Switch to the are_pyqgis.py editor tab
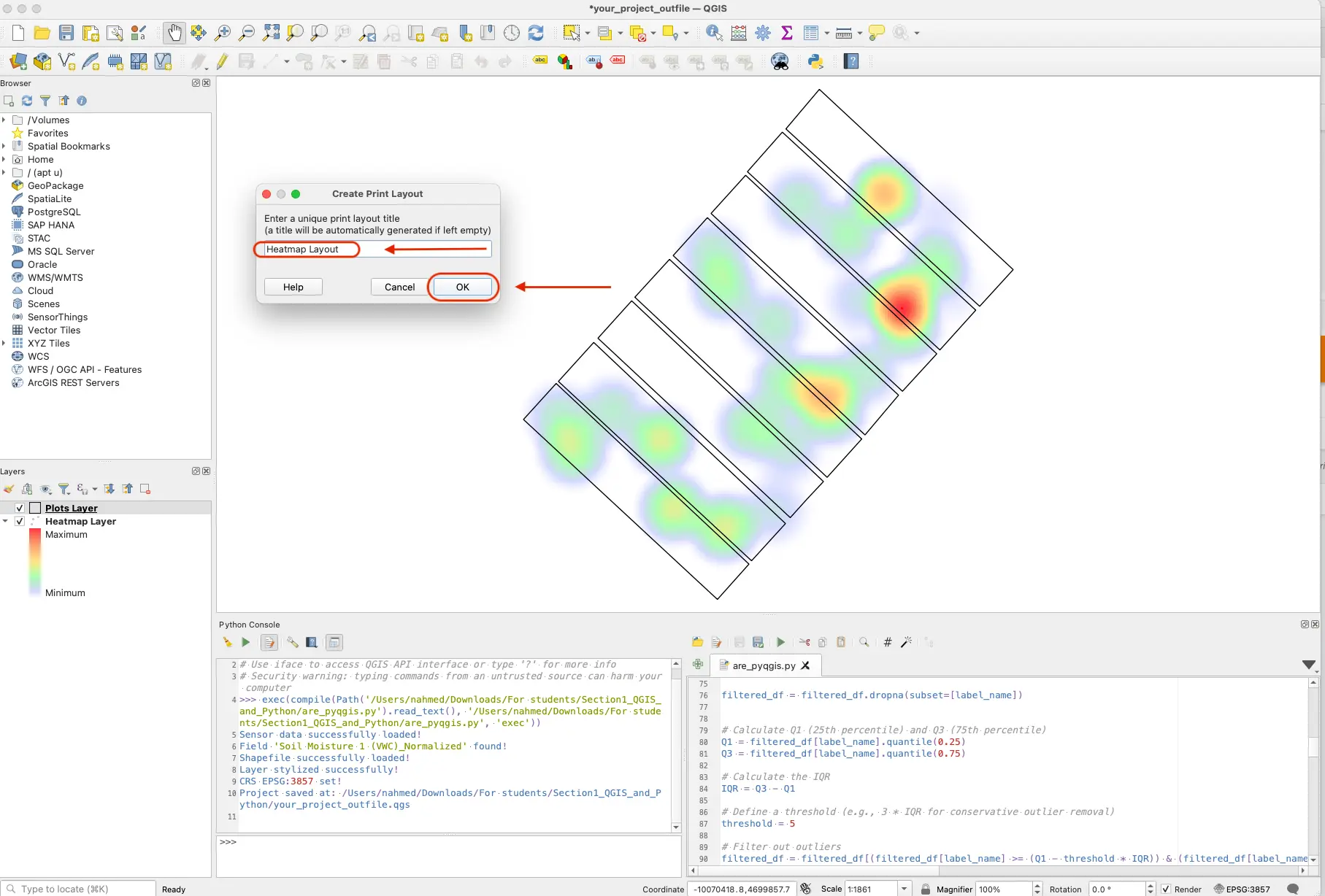Screen dimensions: 1325x896 pyautogui.click(x=764, y=665)
